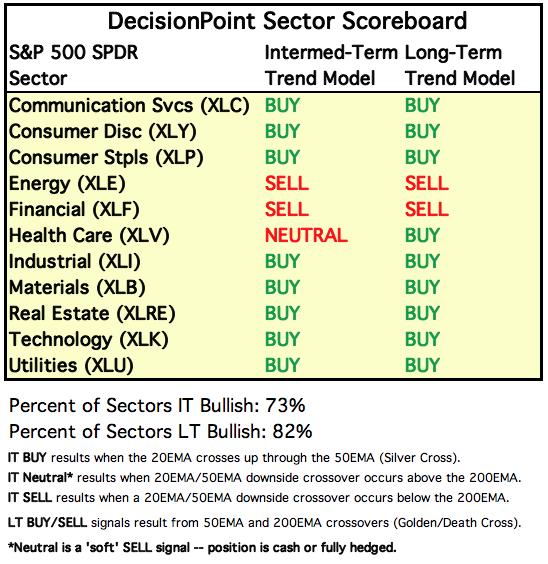Select the Industrial (XLI) sector label
Viewport: 548px width, 564px height.
(x=74, y=261)
